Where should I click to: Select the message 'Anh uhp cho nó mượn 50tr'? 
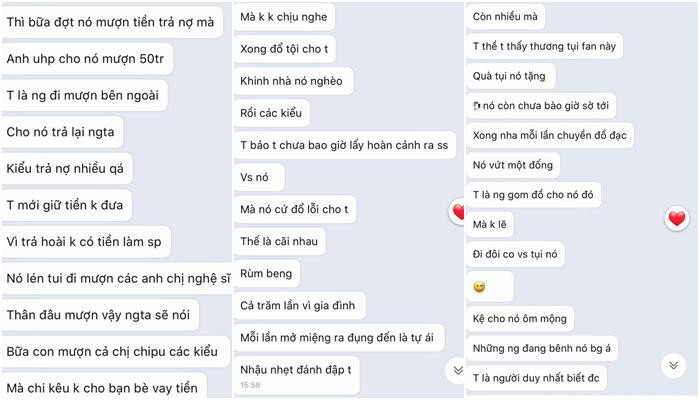(x=87, y=58)
